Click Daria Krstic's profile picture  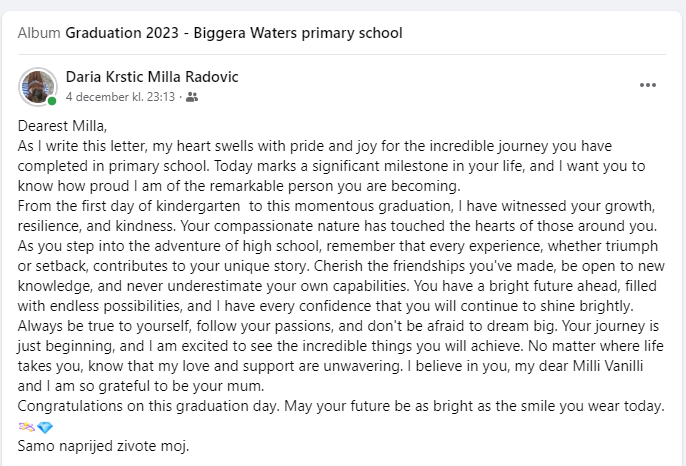pos(37,86)
